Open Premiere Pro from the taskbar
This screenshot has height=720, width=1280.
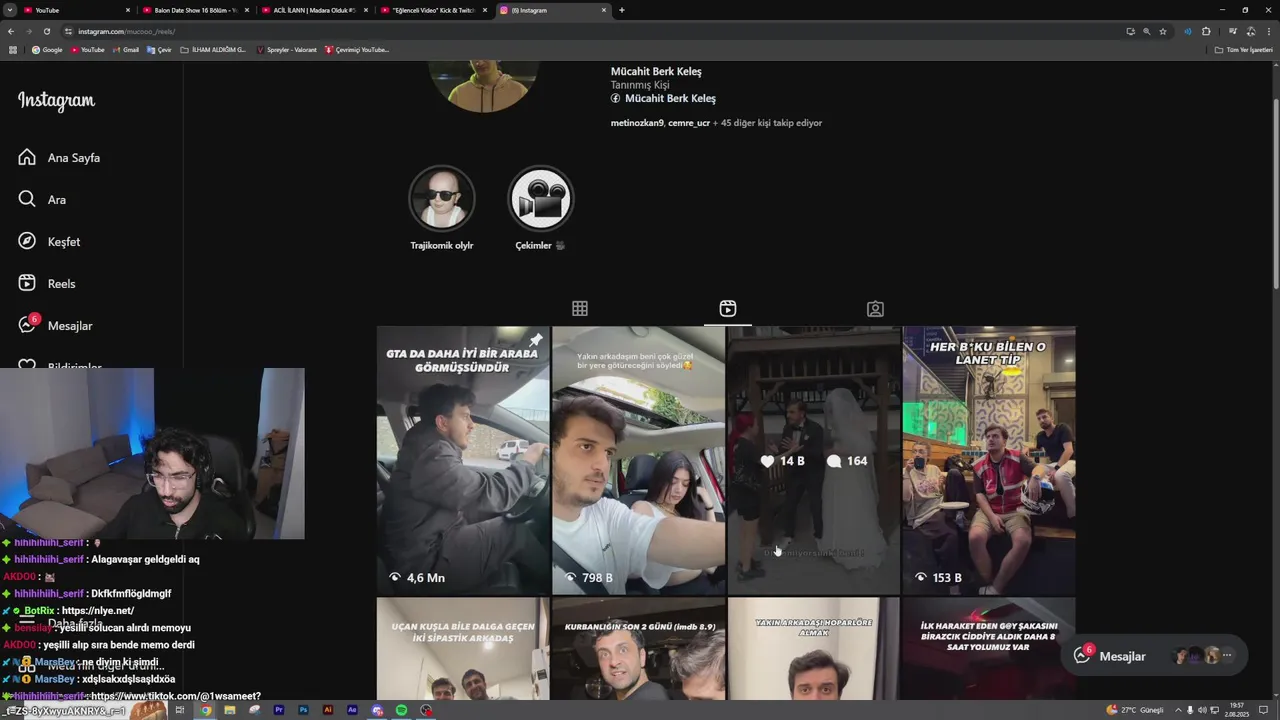click(x=278, y=710)
